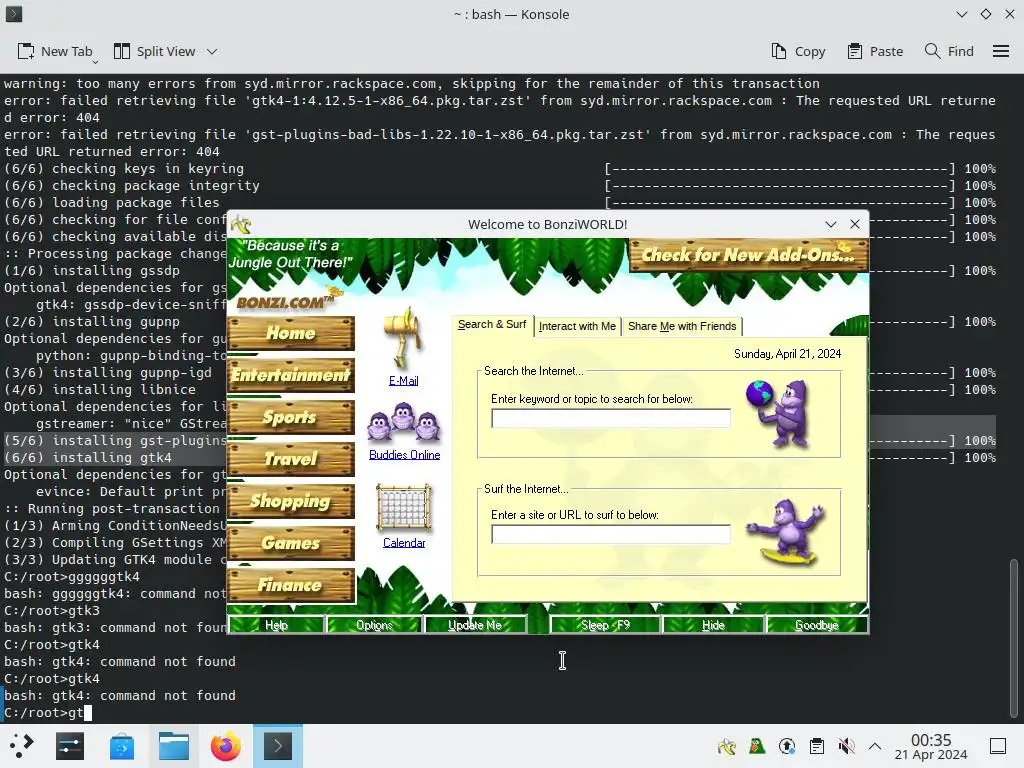Click the Hide button

pyautogui.click(x=713, y=625)
